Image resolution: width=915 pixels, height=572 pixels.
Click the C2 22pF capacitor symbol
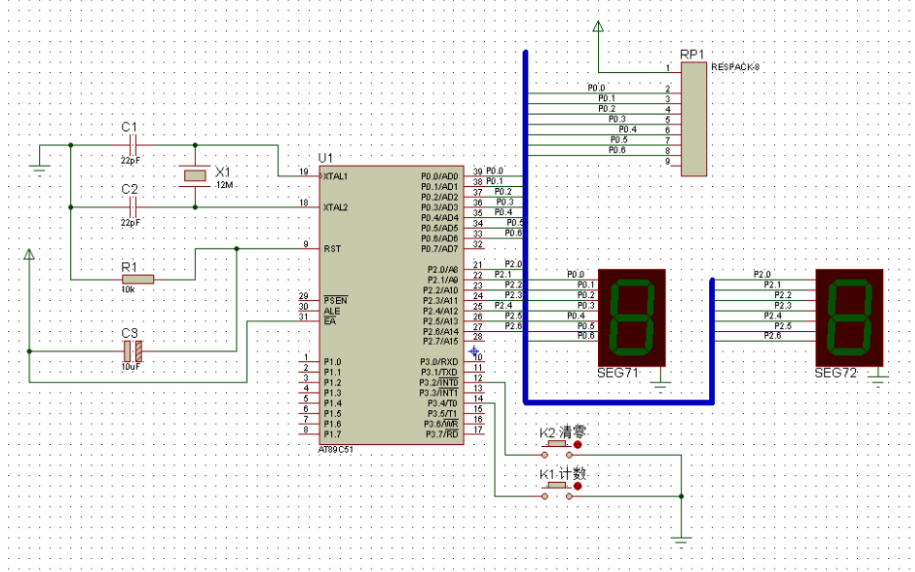pos(132,207)
